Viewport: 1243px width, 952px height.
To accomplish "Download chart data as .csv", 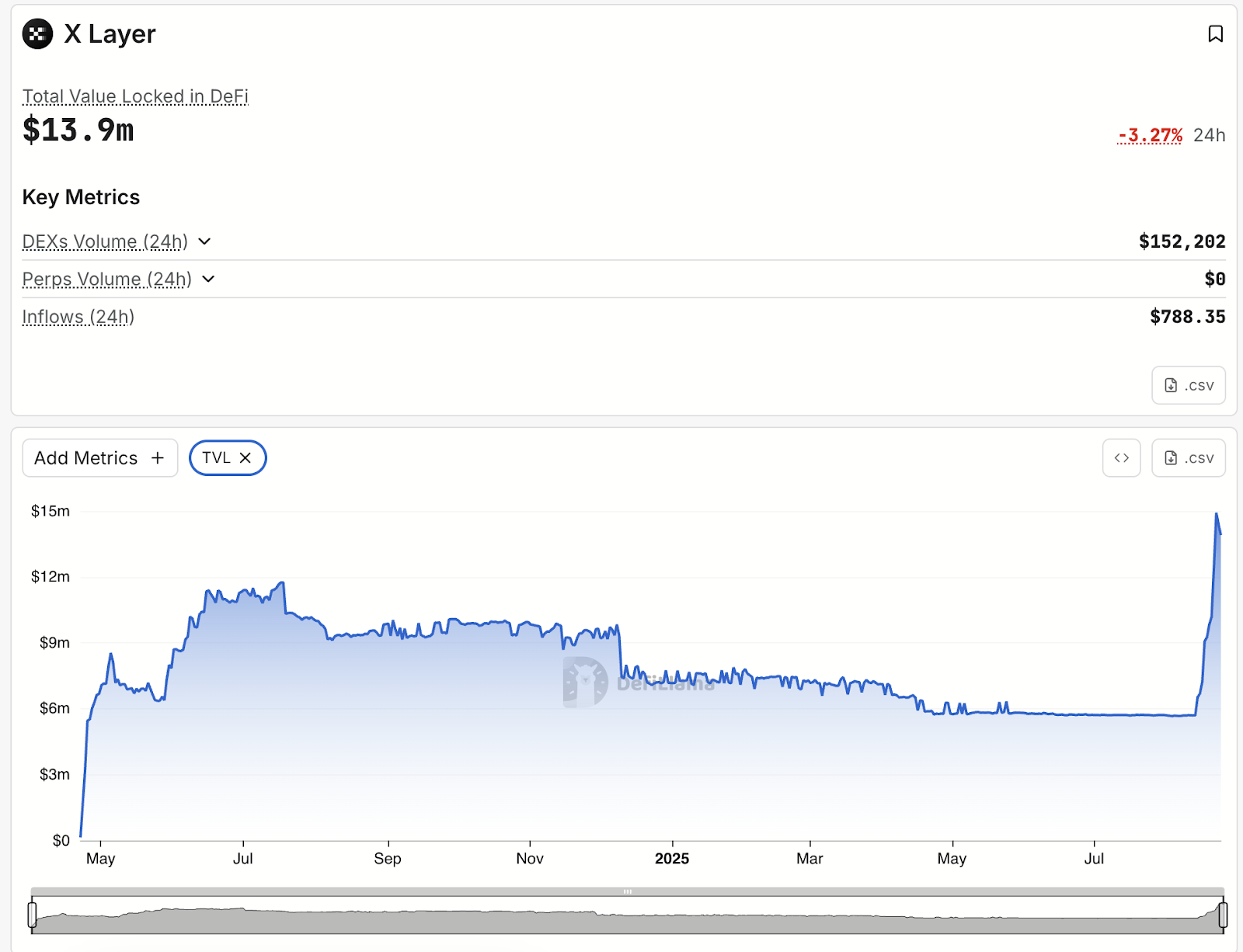I will (1188, 458).
